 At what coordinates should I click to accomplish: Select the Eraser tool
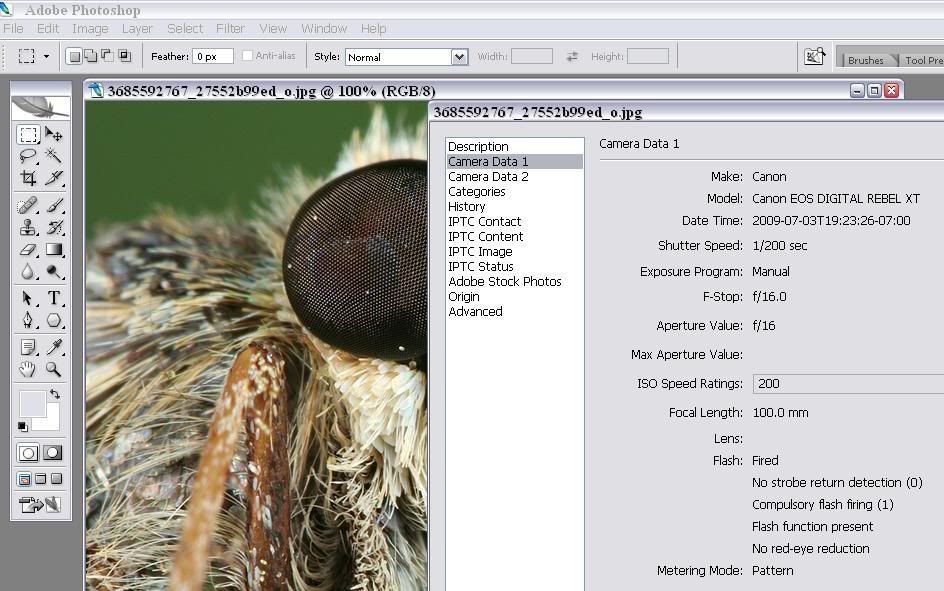[28, 250]
